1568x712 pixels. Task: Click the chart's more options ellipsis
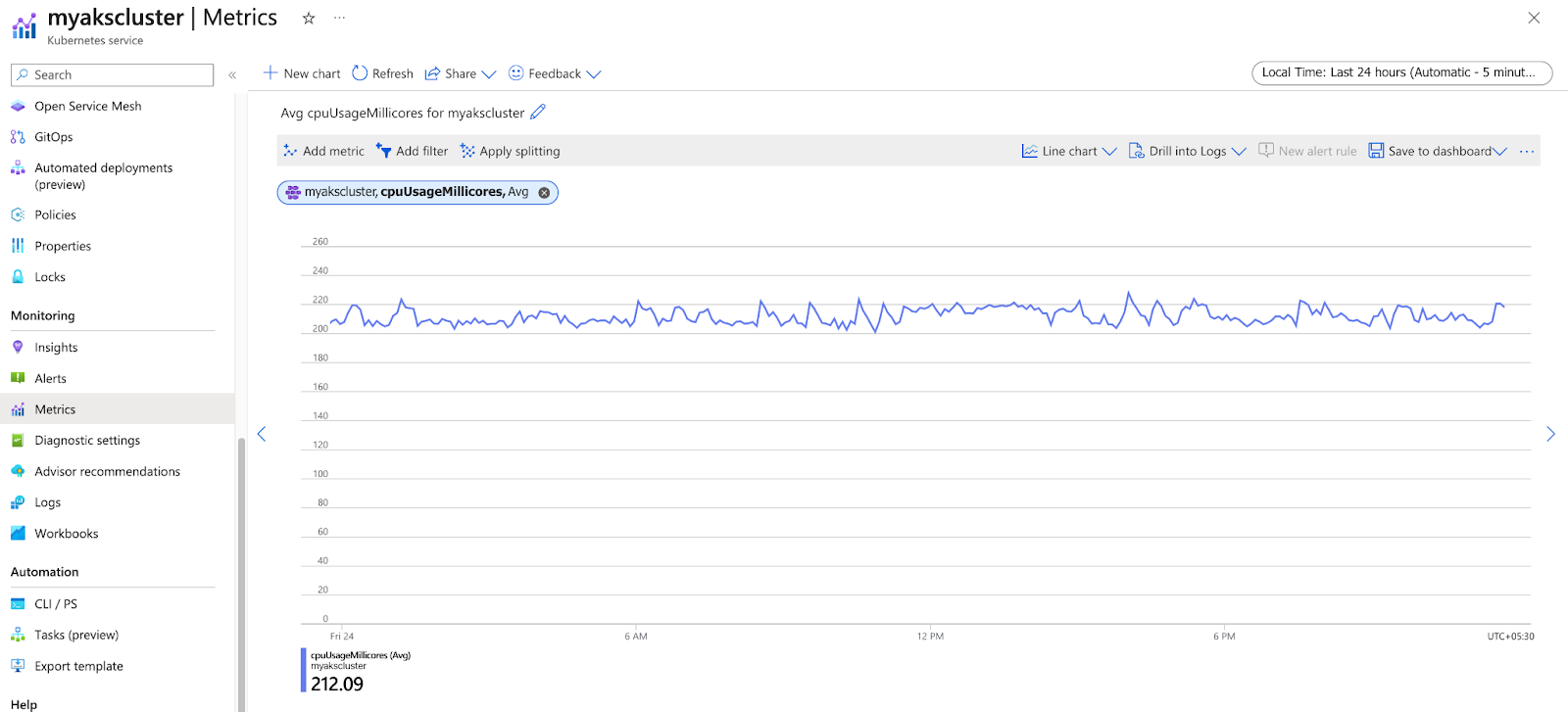click(x=1526, y=152)
